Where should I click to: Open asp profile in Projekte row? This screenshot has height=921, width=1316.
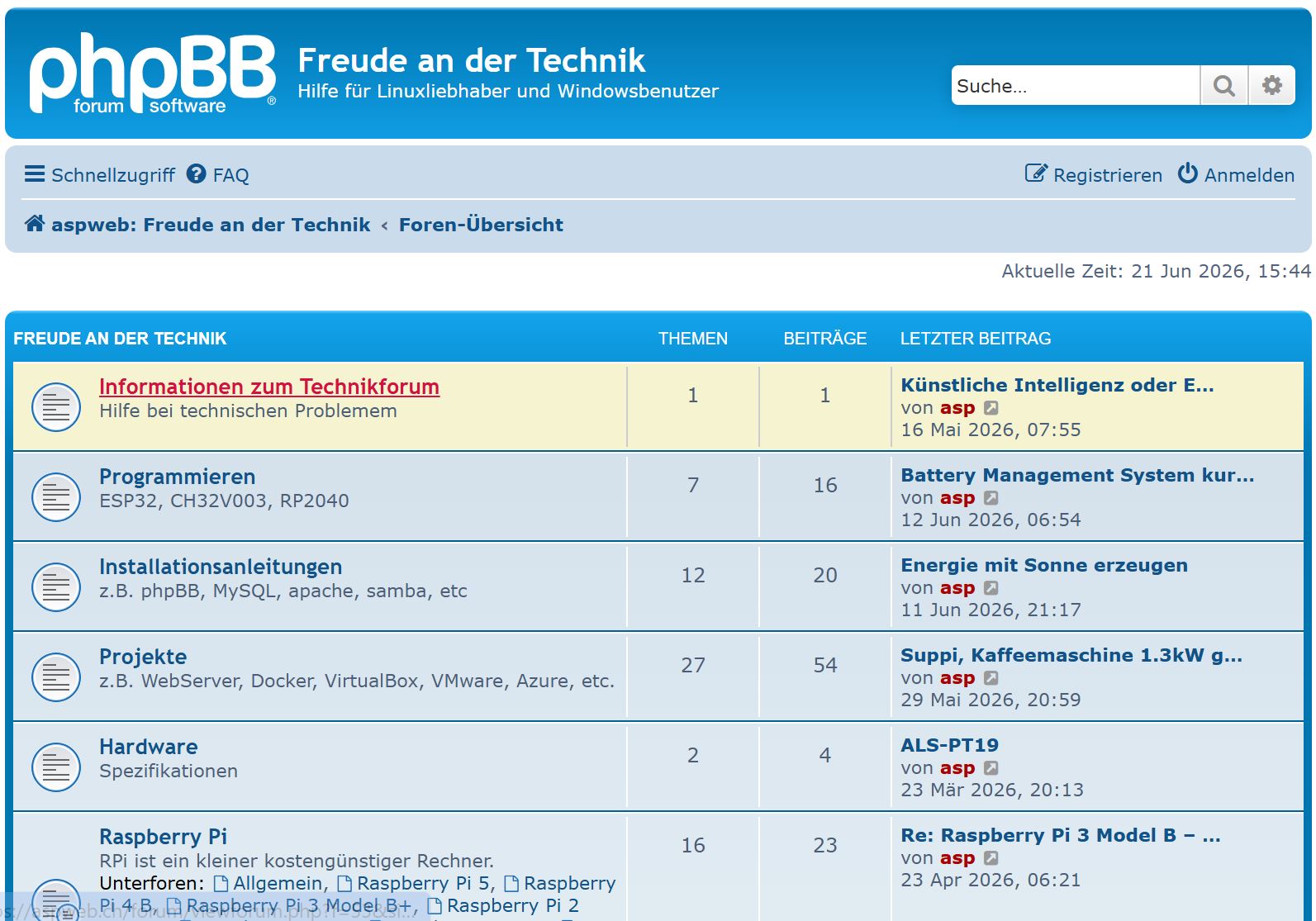[x=957, y=678]
